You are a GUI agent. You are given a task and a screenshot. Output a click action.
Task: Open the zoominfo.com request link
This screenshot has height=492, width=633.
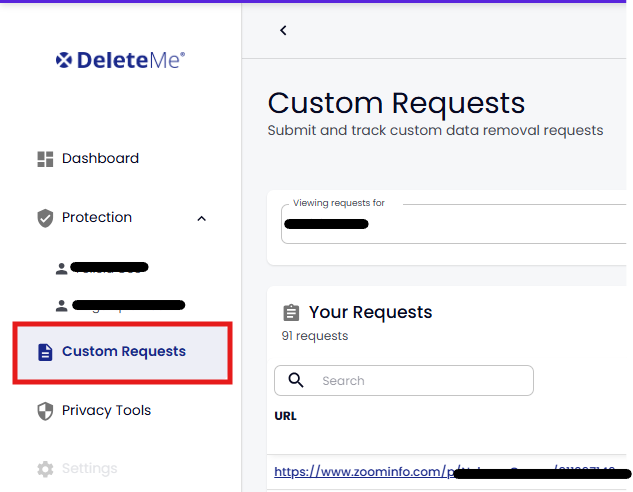[x=360, y=471]
